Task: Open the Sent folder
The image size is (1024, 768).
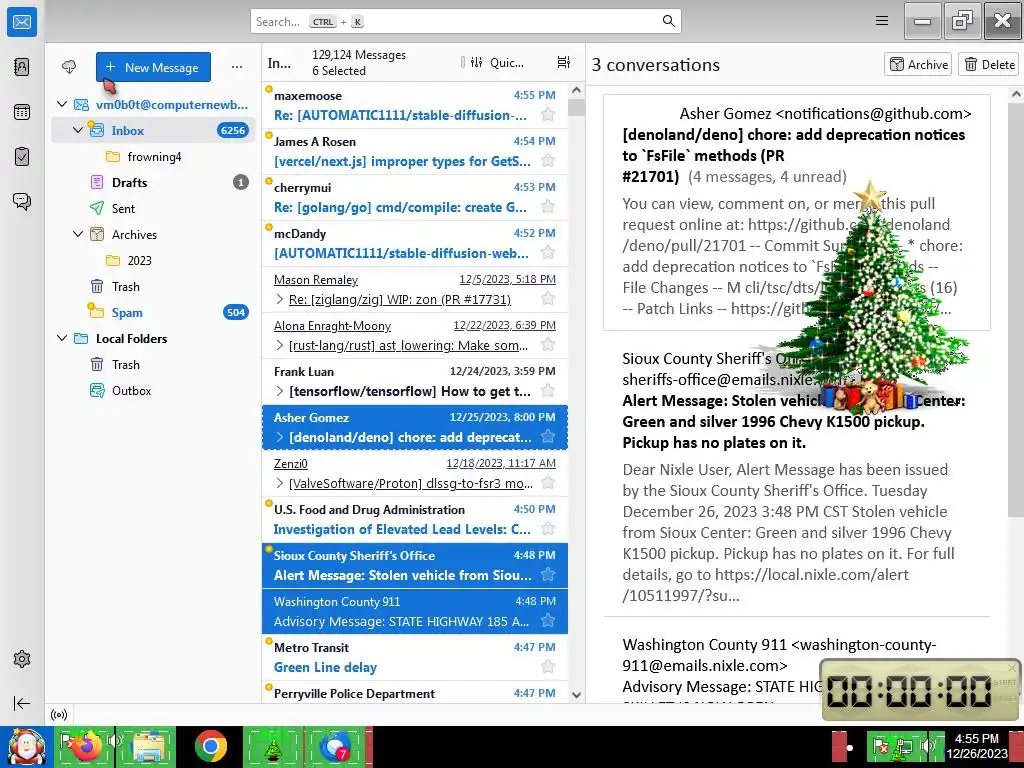Action: [x=153, y=208]
